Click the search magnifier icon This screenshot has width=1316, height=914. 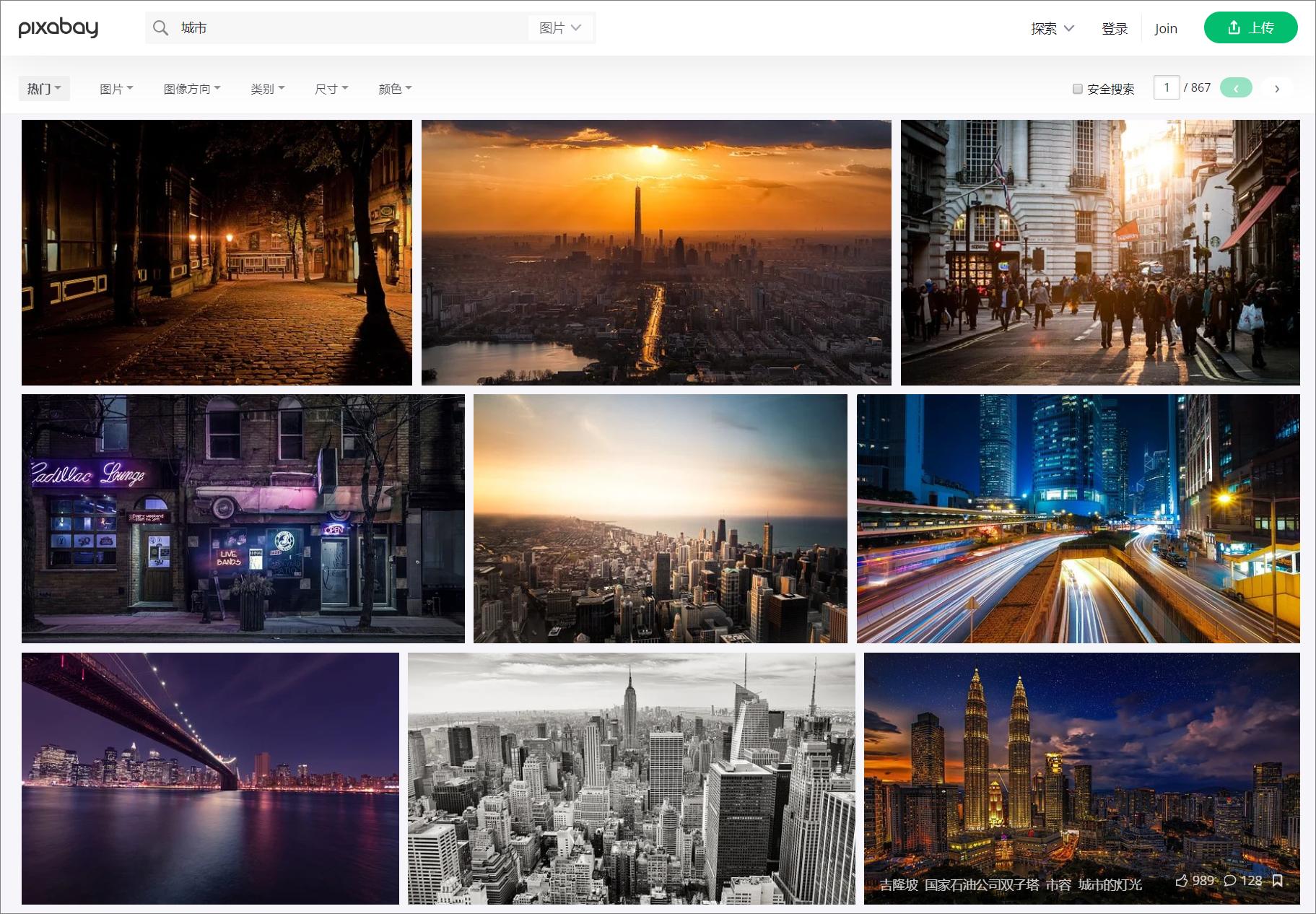160,27
